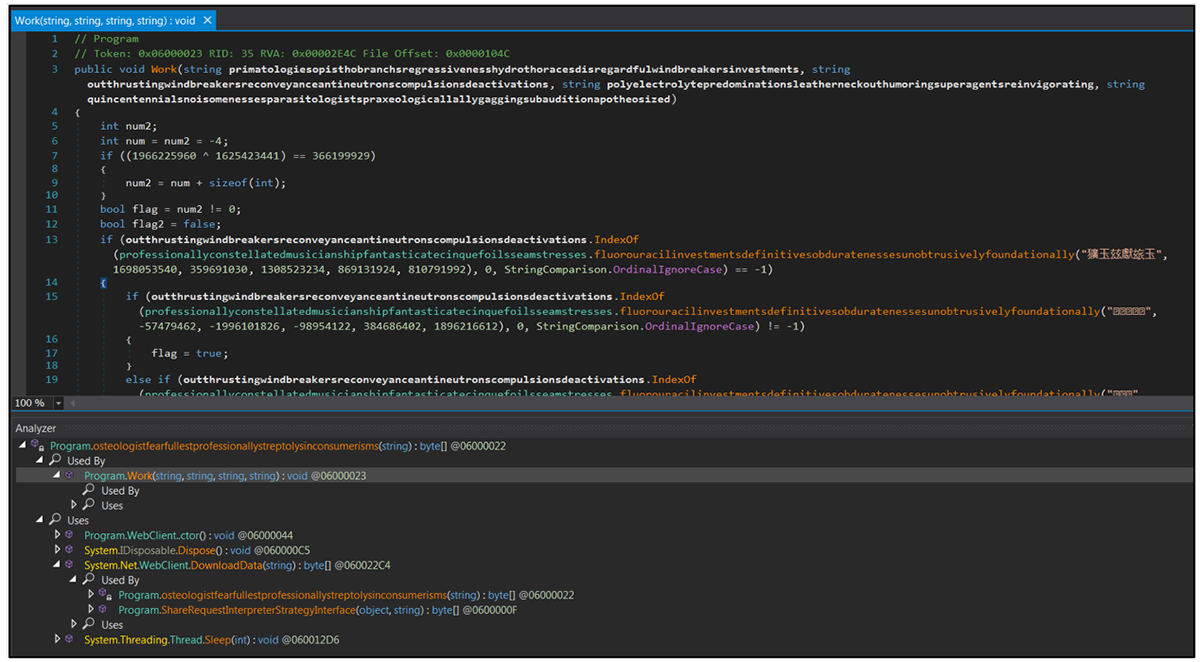
Task: Select the Work(string, string, string, string) : void tab
Action: click(x=106, y=20)
